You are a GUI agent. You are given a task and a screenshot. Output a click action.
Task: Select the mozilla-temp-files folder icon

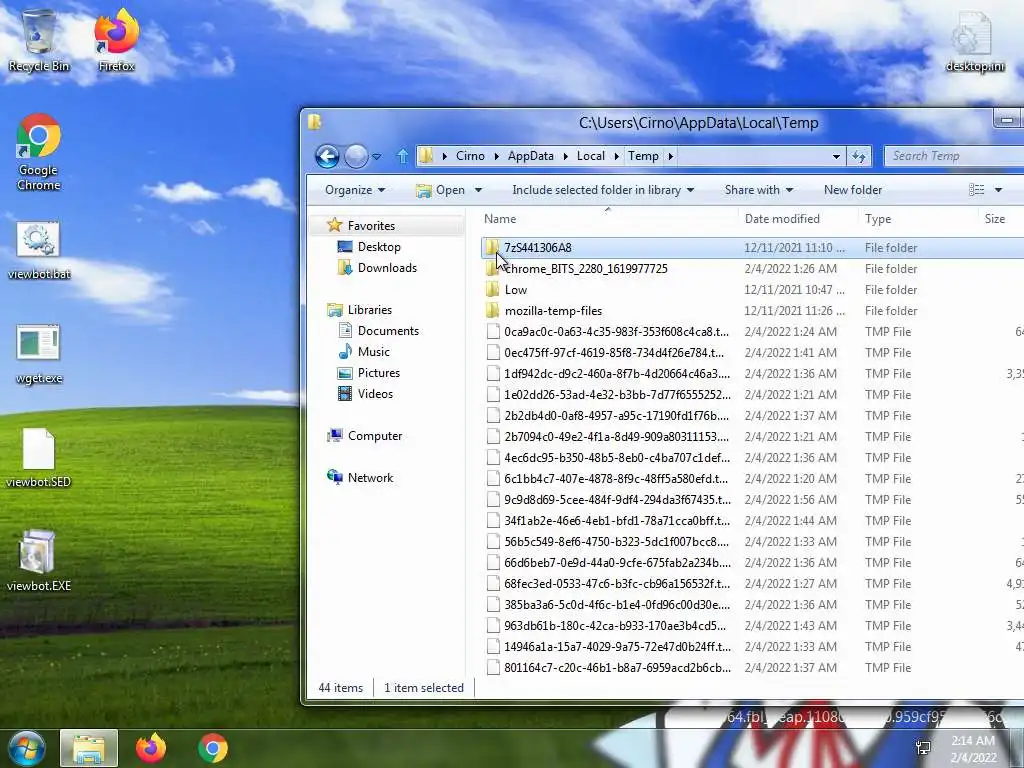click(492, 311)
